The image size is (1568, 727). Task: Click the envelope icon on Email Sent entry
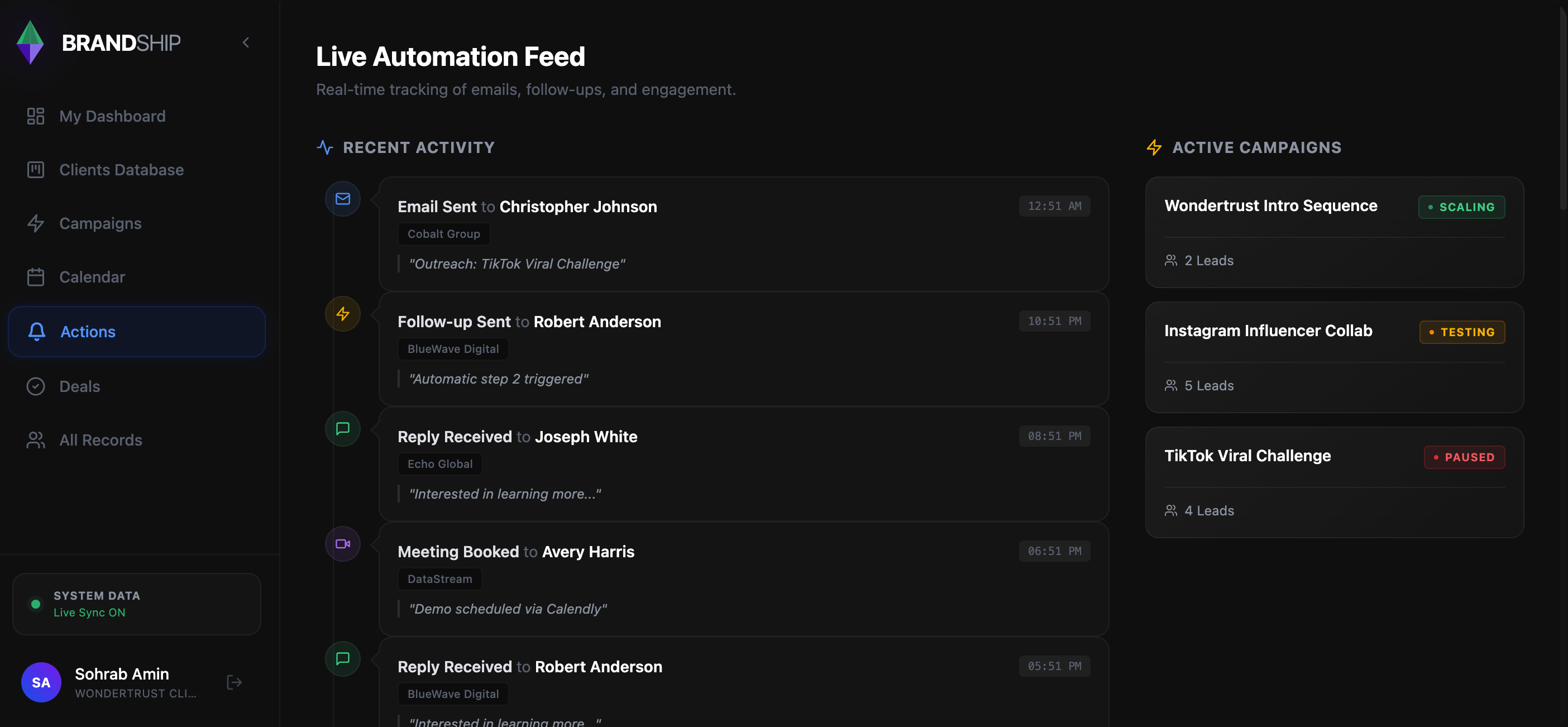[343, 198]
